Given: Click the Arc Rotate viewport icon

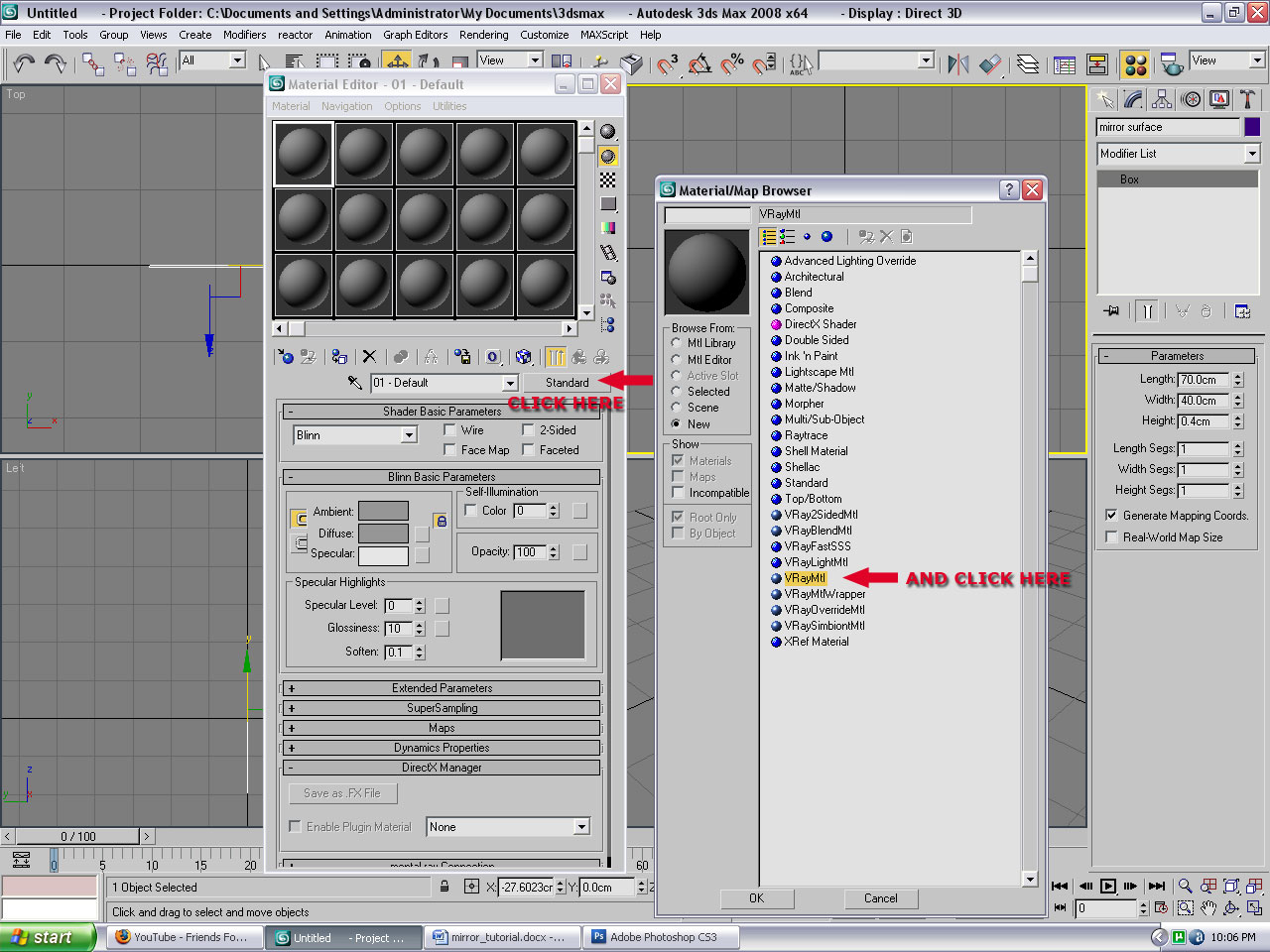Looking at the screenshot, I should (1232, 907).
